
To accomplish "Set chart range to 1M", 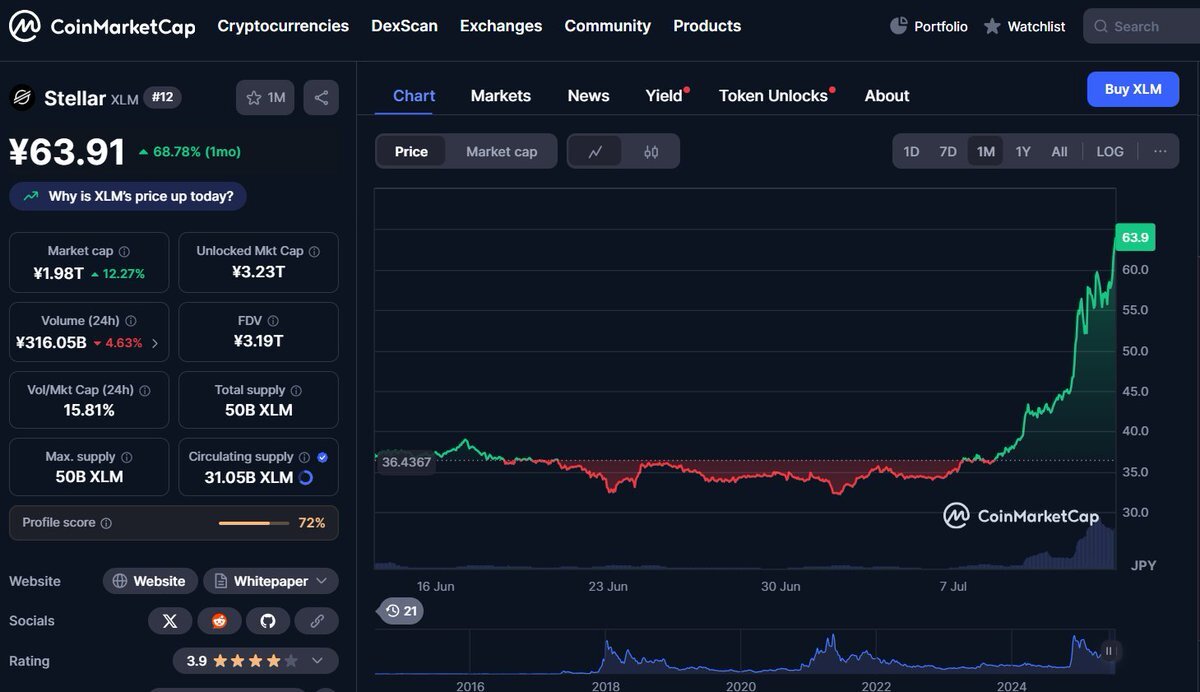I will 986,152.
